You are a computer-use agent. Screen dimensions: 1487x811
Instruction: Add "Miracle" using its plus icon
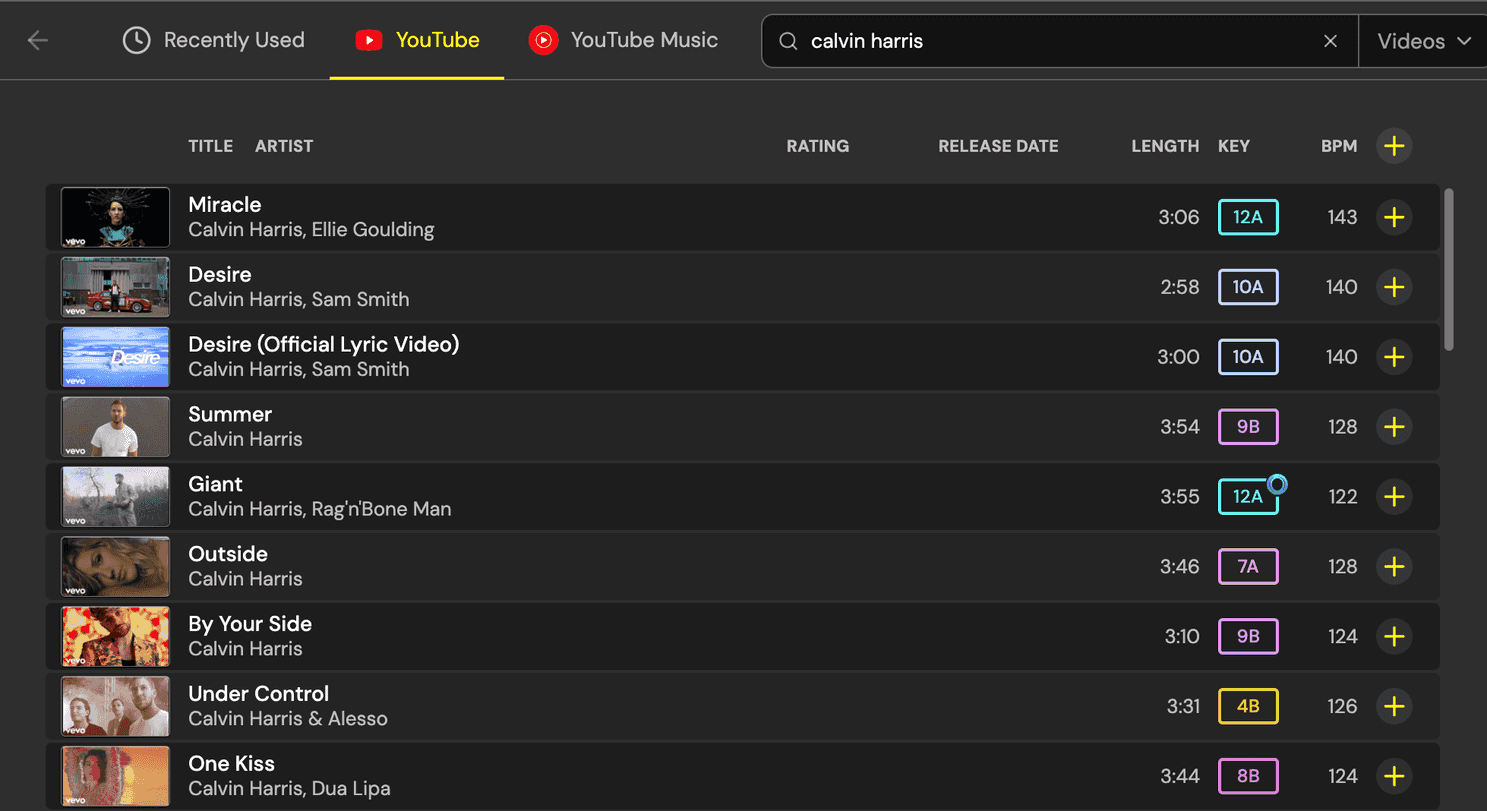pyautogui.click(x=1394, y=217)
